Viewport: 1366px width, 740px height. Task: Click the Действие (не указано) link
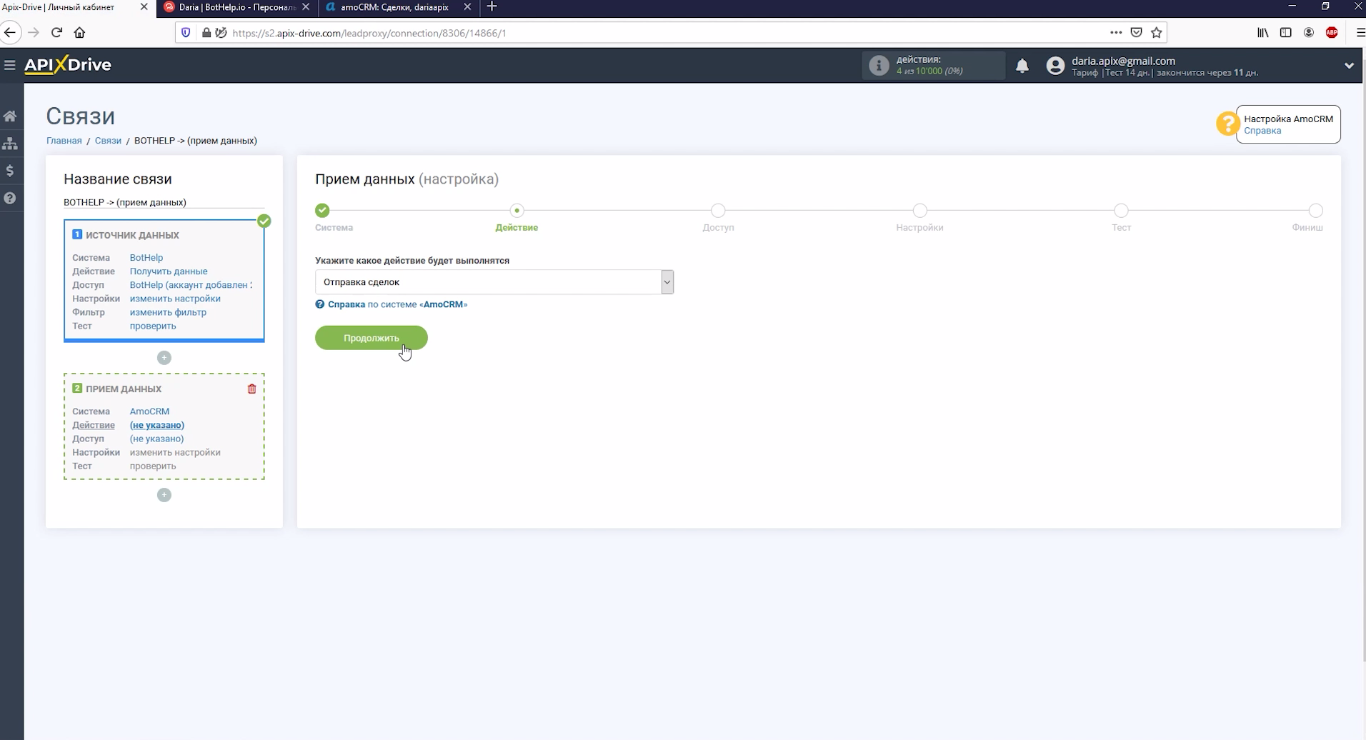click(157, 425)
